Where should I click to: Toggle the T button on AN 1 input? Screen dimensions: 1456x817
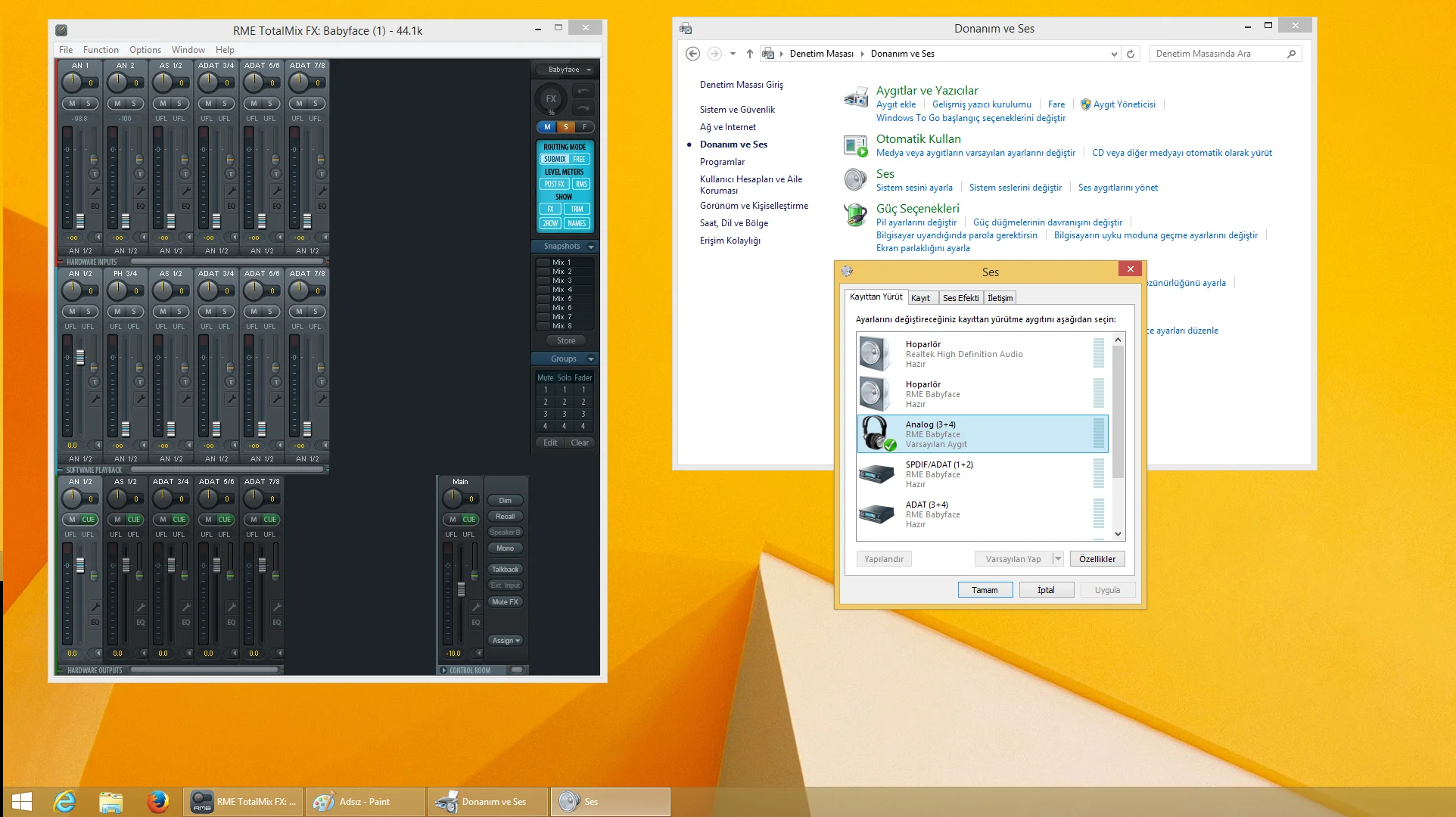95,174
